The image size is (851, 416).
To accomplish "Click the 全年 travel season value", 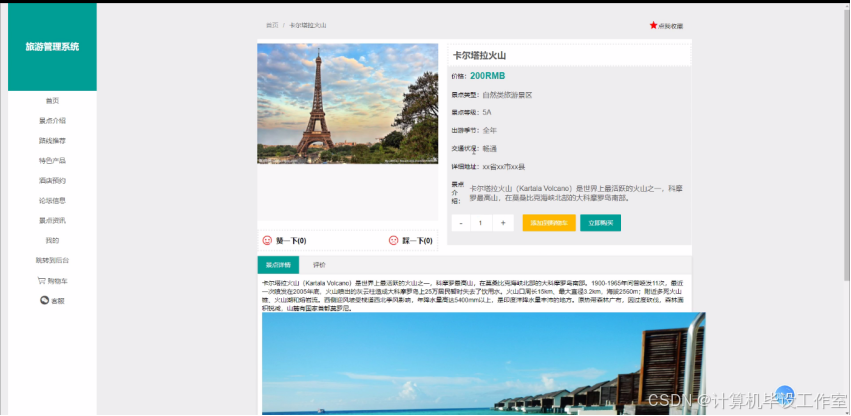I will pos(490,130).
